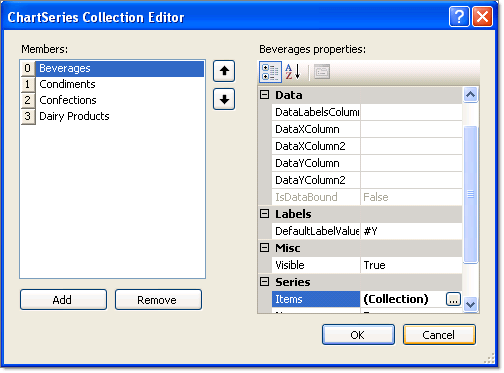Collapse the Data category
Image resolution: width=504 pixels, height=373 pixels.
264,95
